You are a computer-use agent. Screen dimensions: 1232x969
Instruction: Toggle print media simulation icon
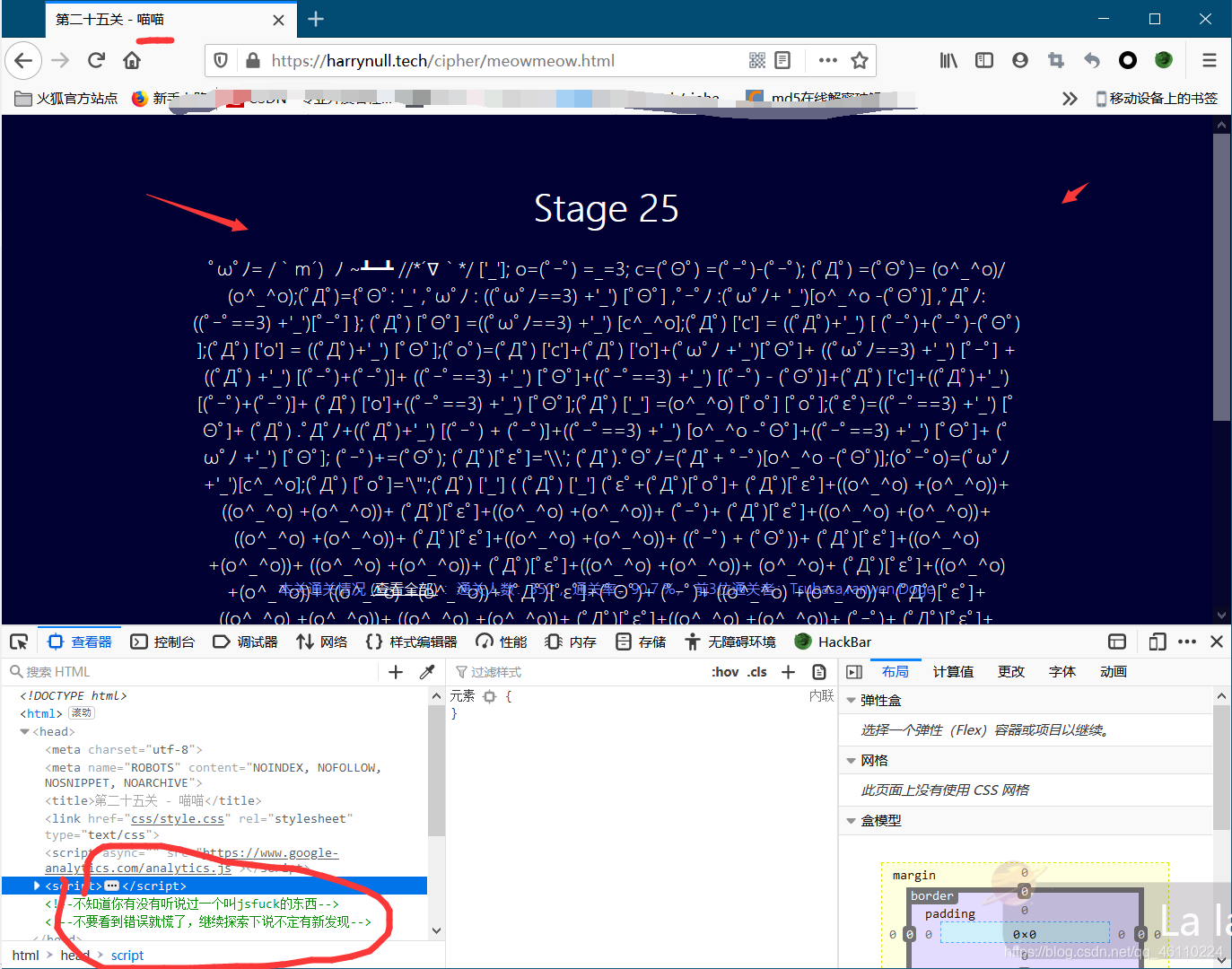tap(819, 672)
